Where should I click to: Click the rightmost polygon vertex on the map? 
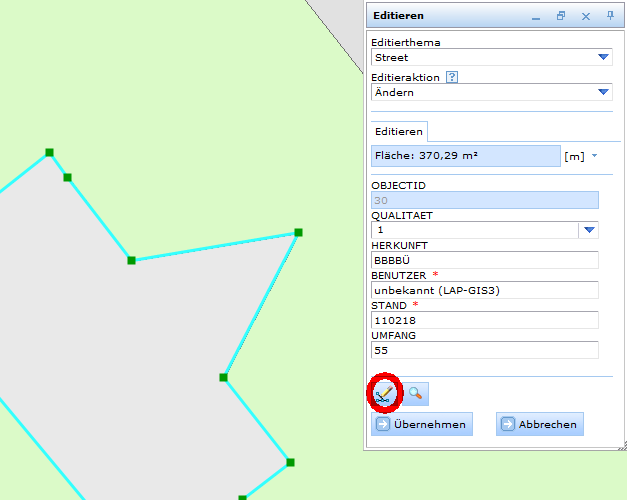pos(298,232)
